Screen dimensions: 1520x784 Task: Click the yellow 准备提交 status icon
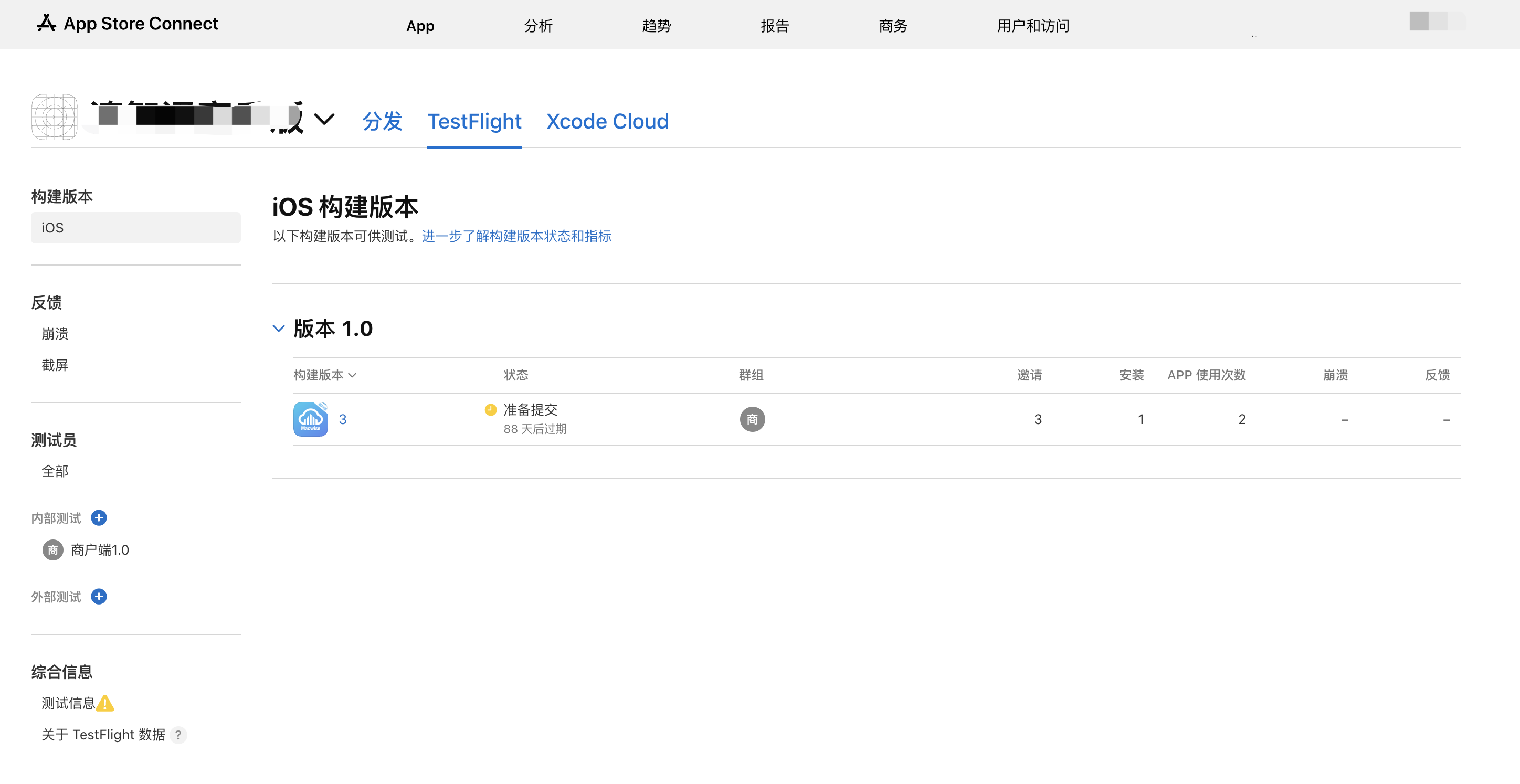pos(490,409)
